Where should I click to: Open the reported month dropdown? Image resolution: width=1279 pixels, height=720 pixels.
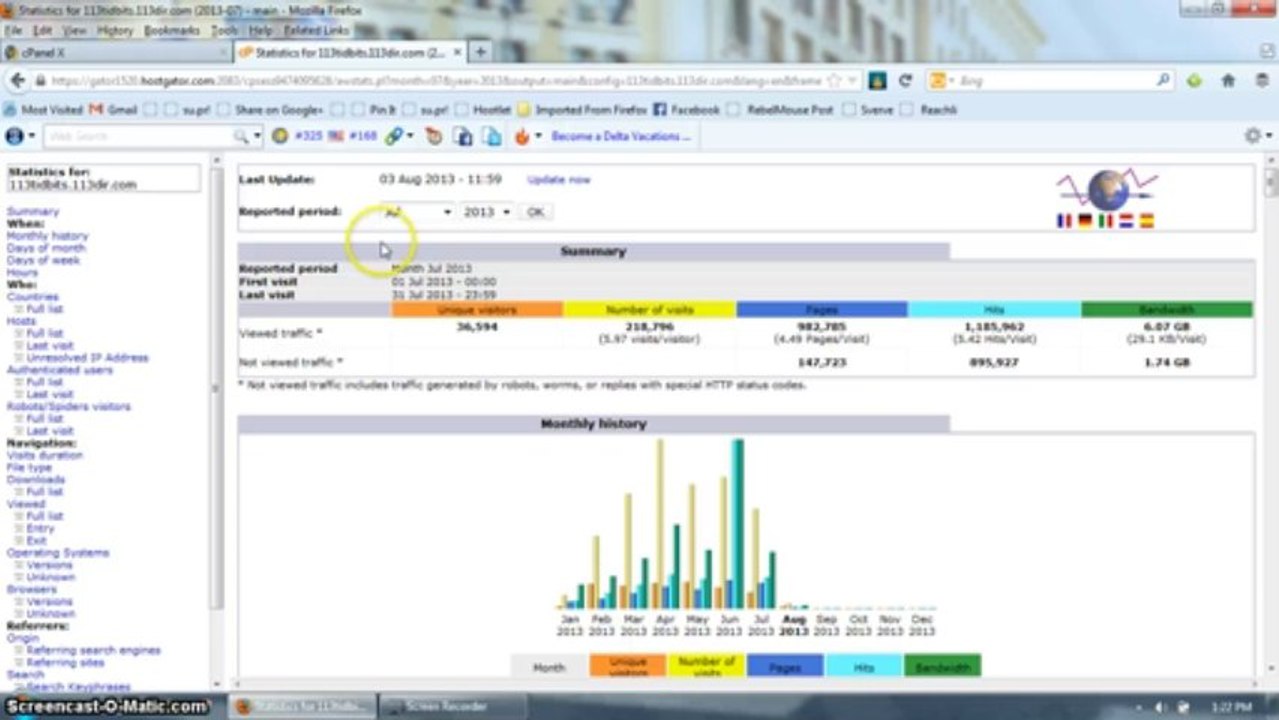[x=417, y=212]
